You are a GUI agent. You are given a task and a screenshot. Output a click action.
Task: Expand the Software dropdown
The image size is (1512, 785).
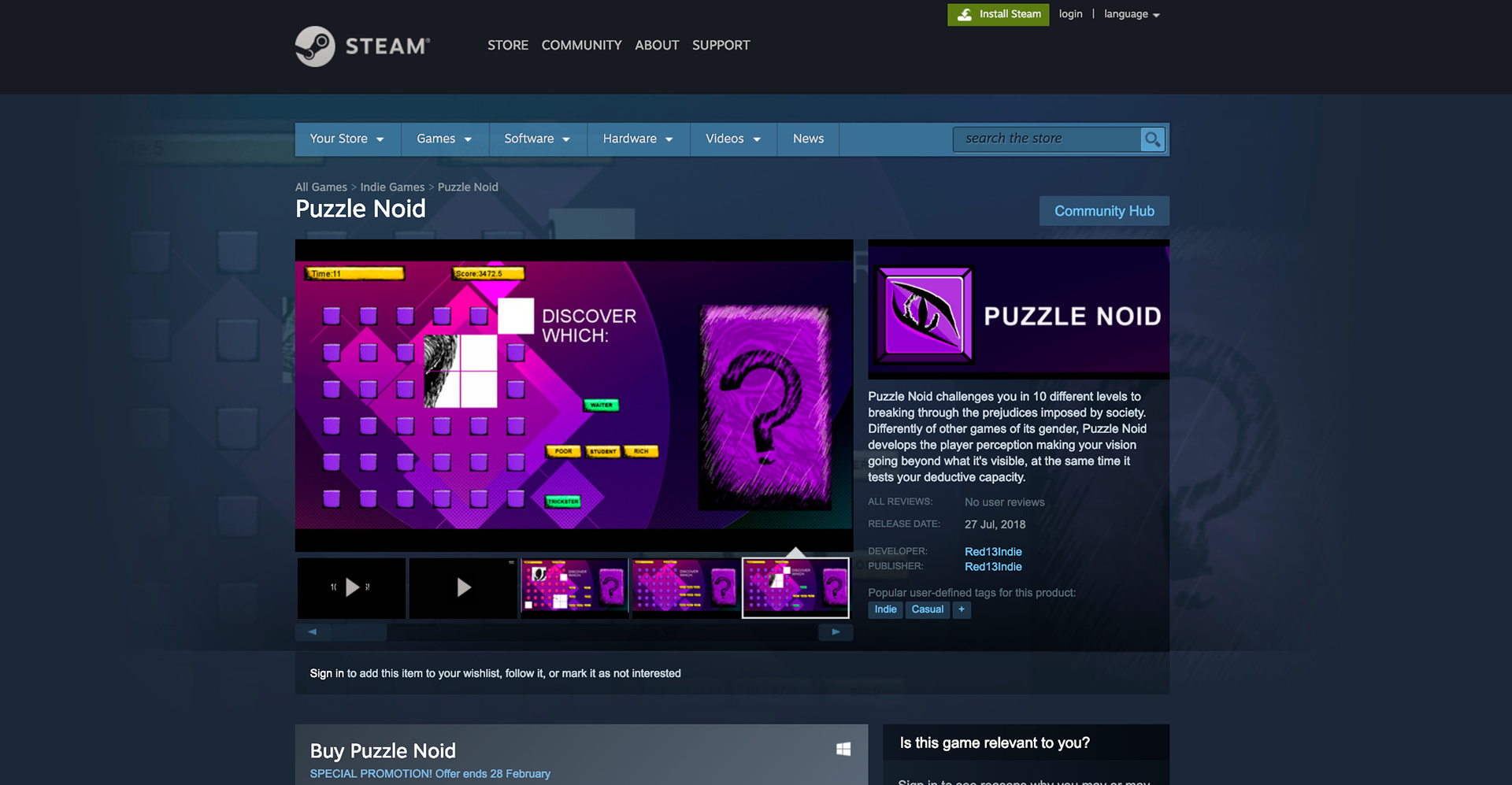pyautogui.click(x=538, y=139)
